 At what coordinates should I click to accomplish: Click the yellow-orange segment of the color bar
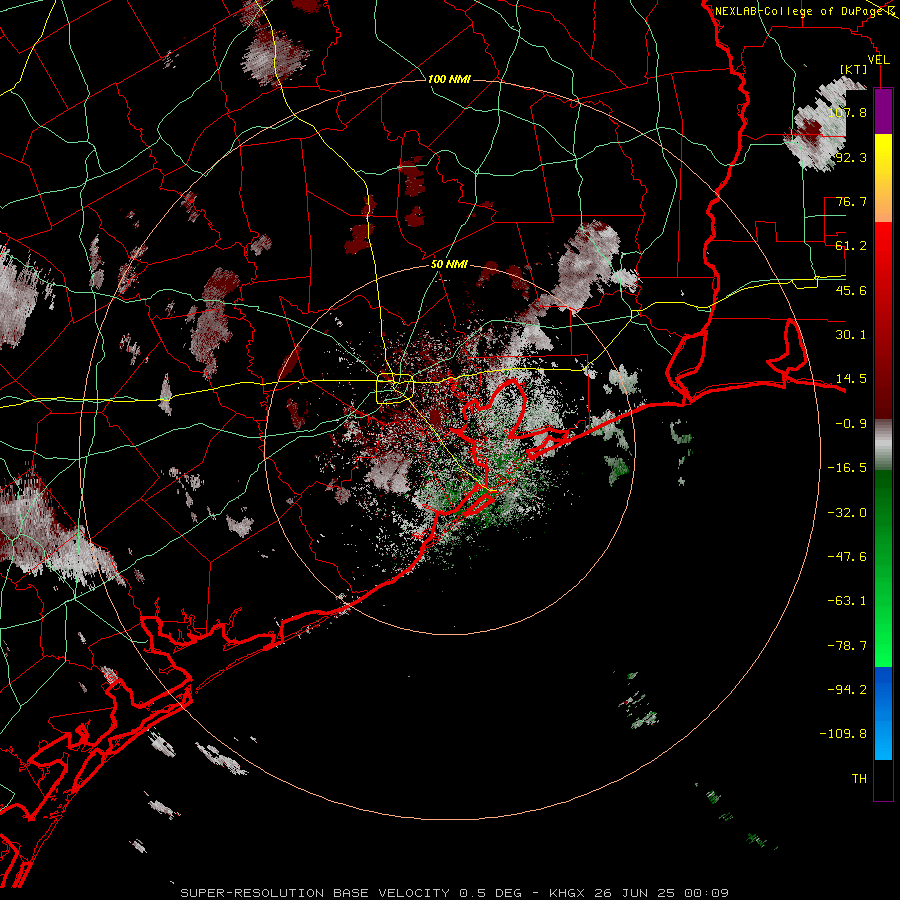(883, 178)
